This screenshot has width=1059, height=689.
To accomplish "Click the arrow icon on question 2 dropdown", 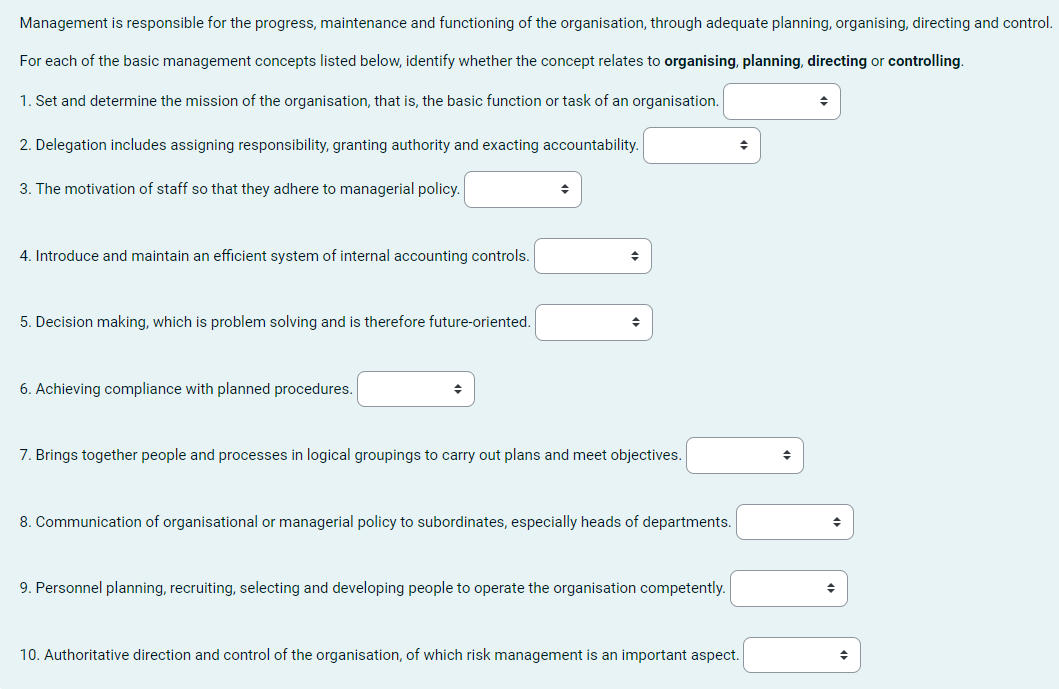I will coord(744,145).
